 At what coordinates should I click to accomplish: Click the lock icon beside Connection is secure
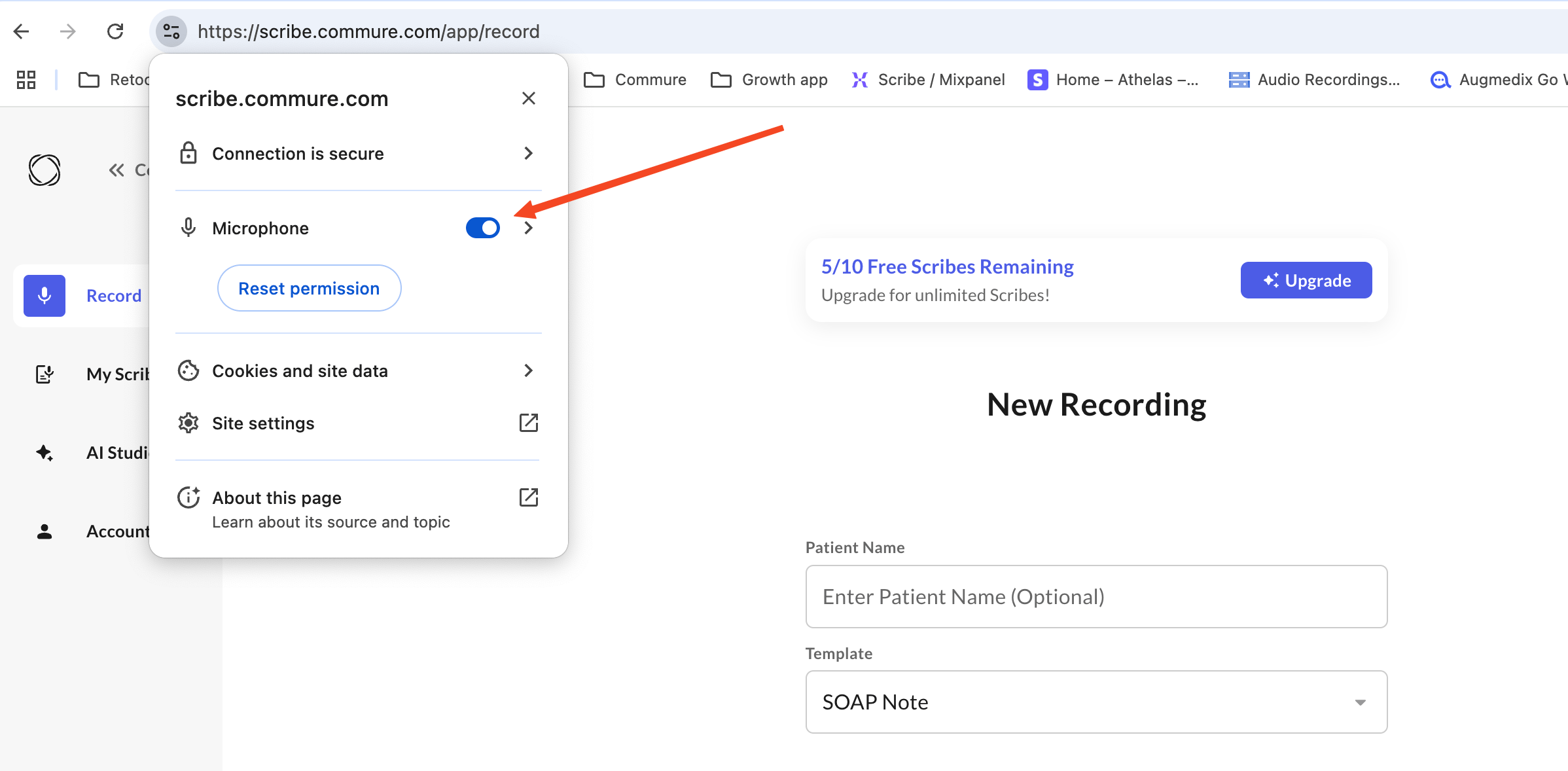[x=188, y=153]
